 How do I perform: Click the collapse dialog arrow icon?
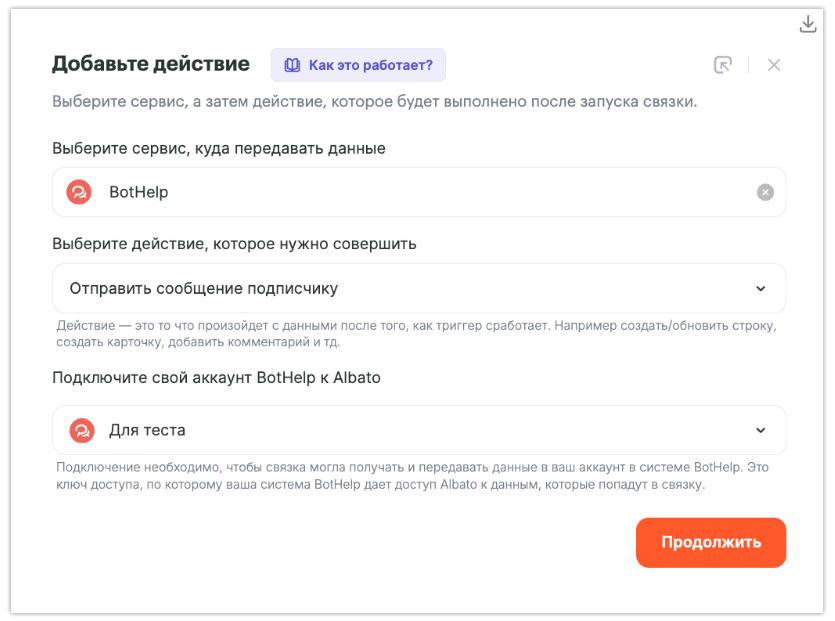[723, 65]
